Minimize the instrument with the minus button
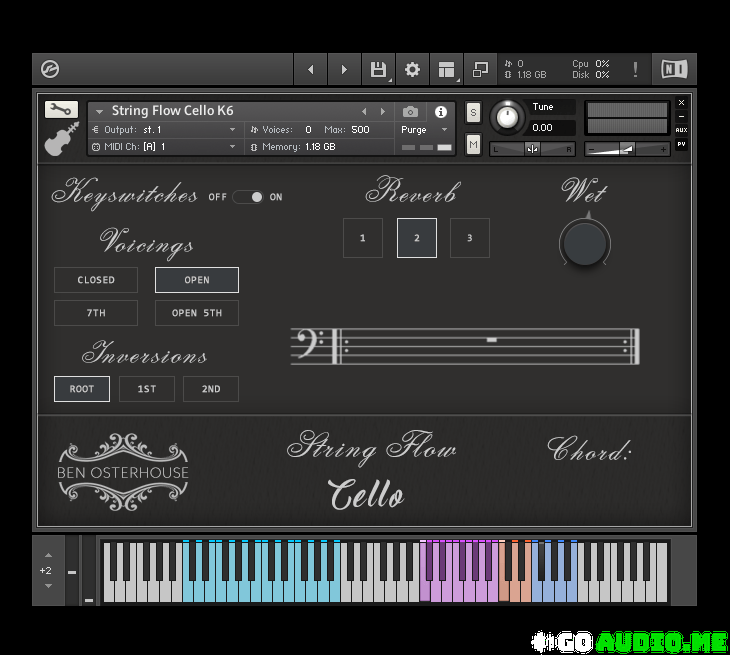This screenshot has width=730, height=655. (681, 116)
